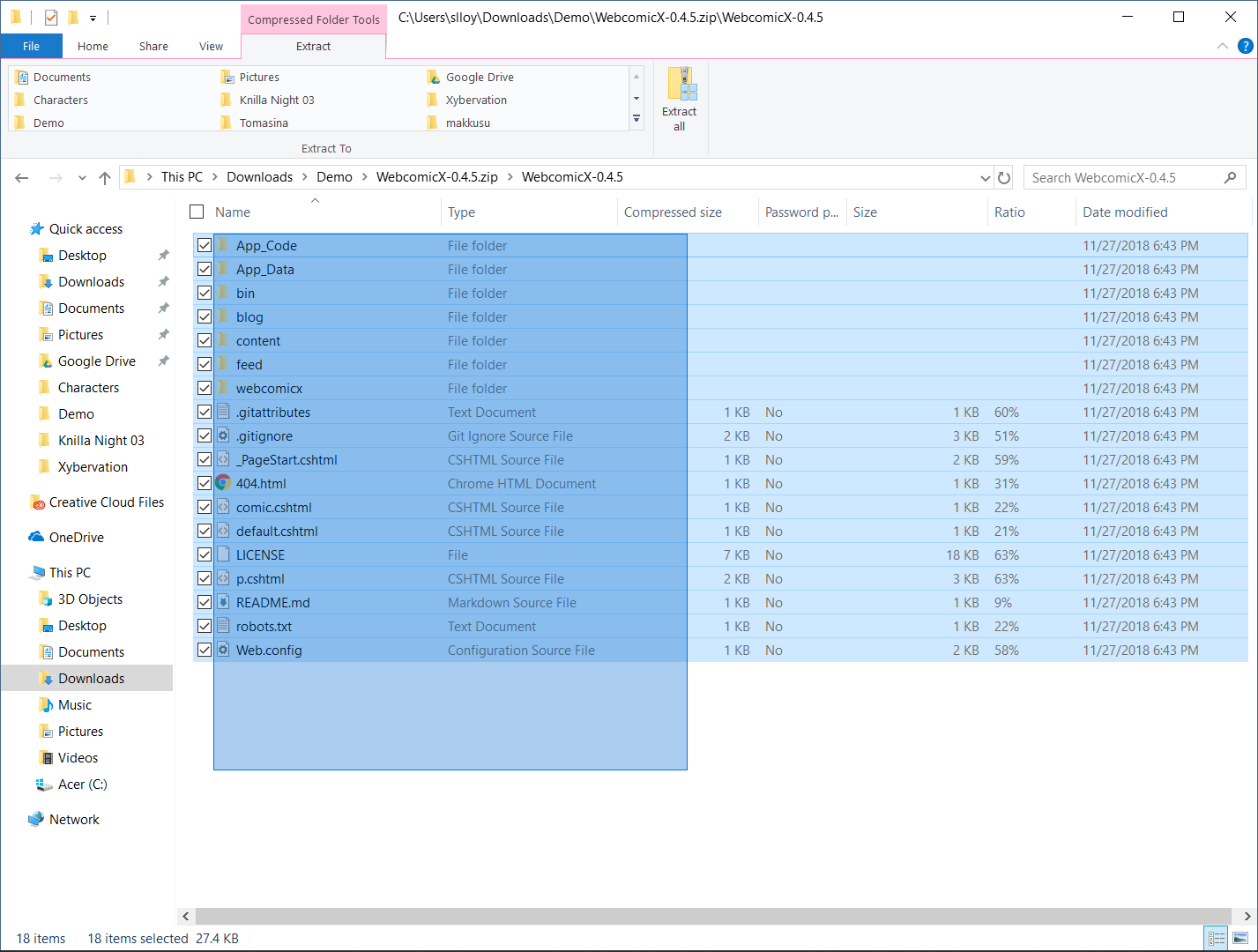
Task: Open the Help question mark icon
Action: (1246, 46)
